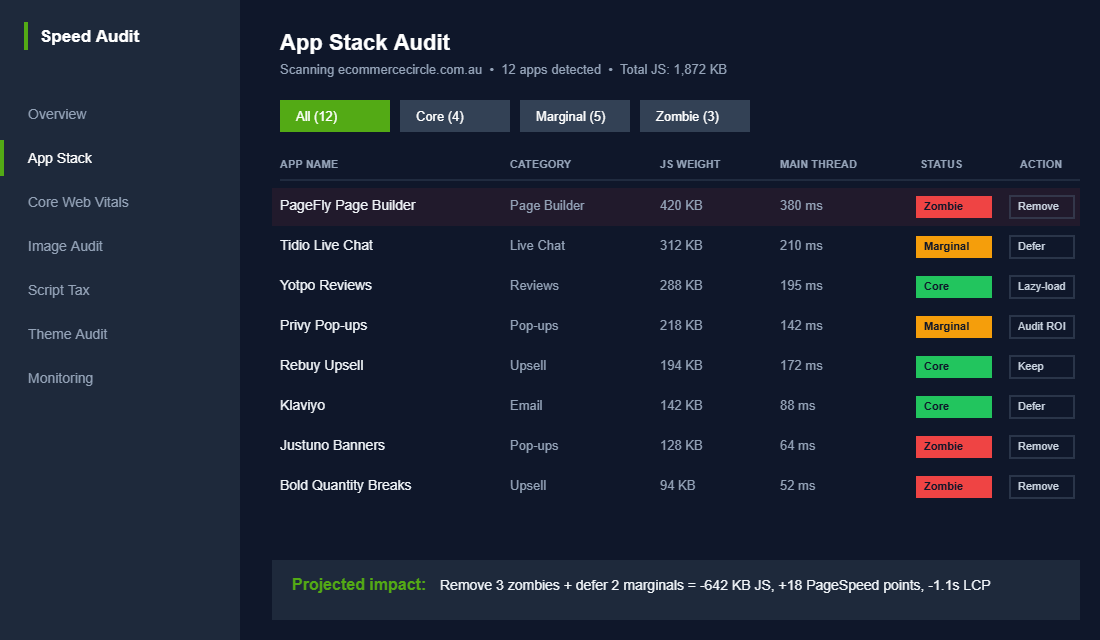Click the scanning ecommercecircle.com.au text
The image size is (1100, 640).
pos(381,69)
